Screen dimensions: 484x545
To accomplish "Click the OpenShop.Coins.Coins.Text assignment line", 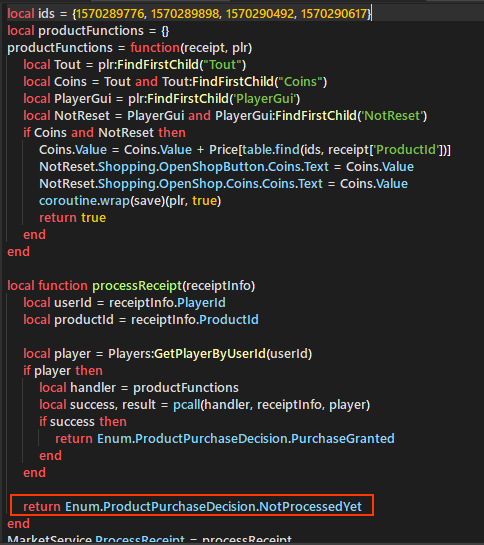I will pos(224,184).
